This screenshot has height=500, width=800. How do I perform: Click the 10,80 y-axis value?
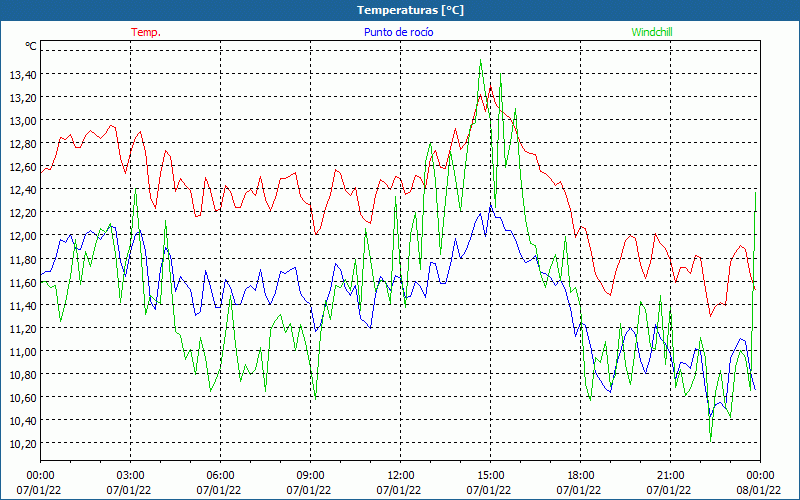coord(23,375)
